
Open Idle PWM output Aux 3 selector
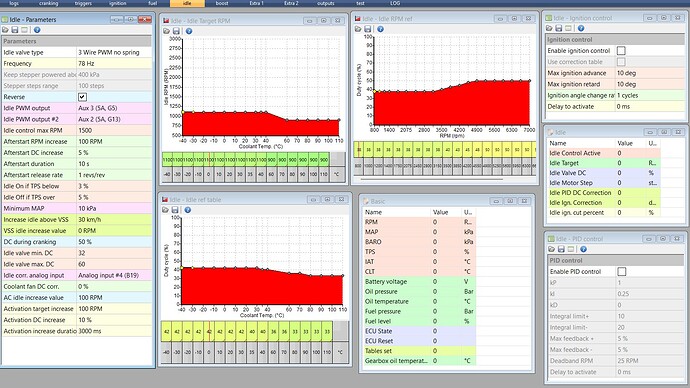tap(114, 108)
